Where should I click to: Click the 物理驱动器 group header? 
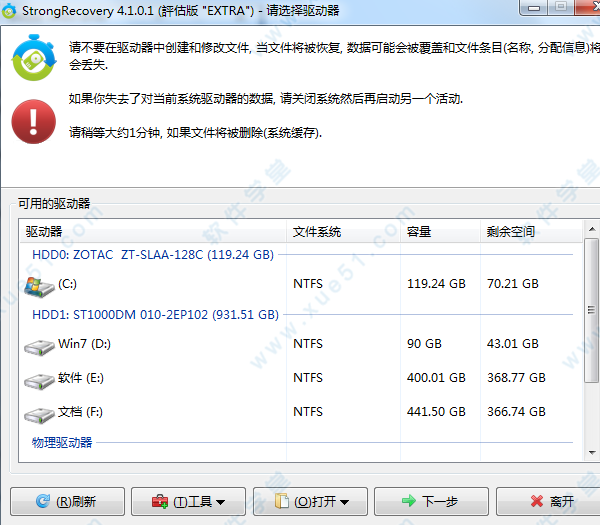(x=62, y=442)
